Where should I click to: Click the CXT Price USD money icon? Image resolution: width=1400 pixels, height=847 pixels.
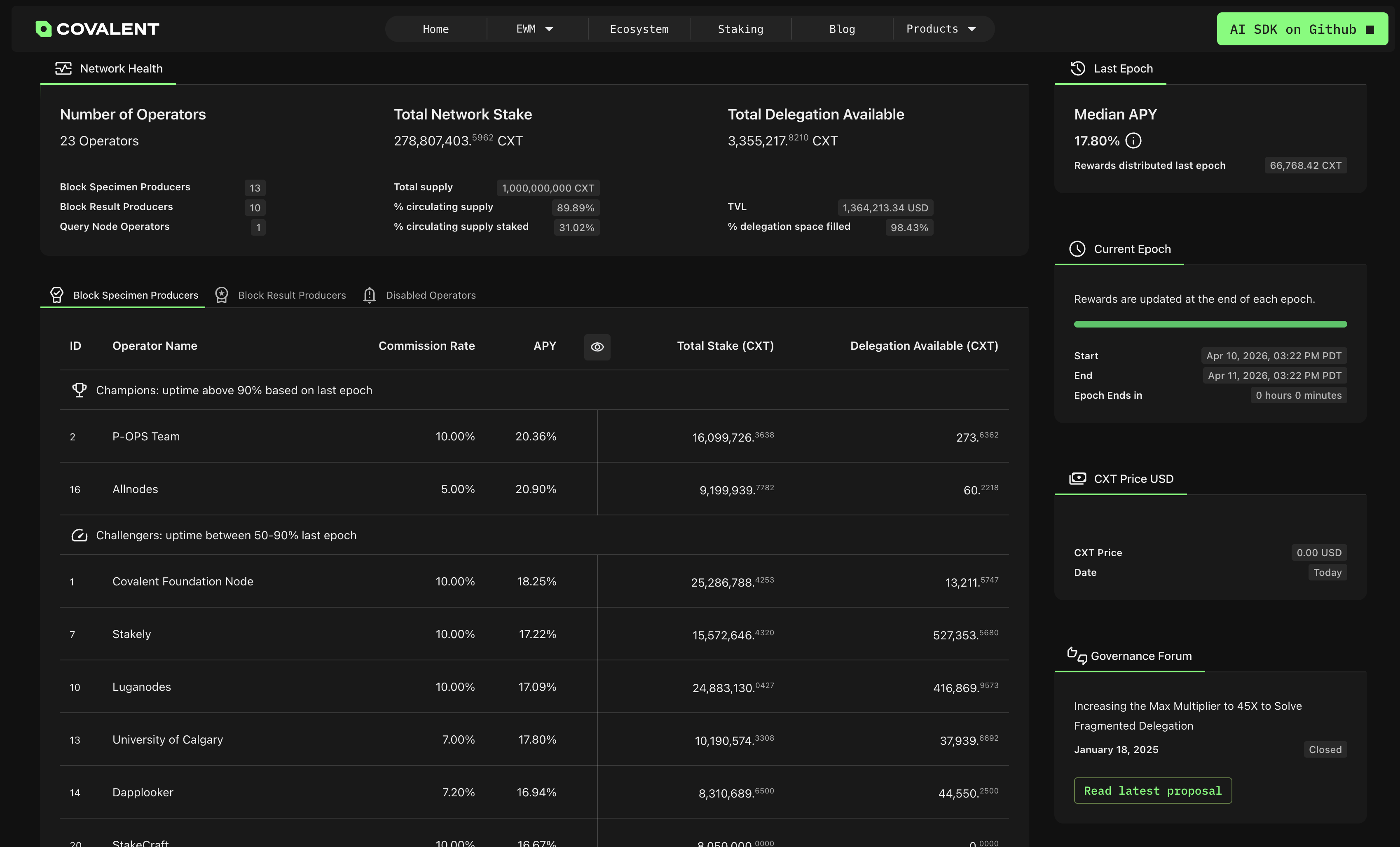(1077, 478)
